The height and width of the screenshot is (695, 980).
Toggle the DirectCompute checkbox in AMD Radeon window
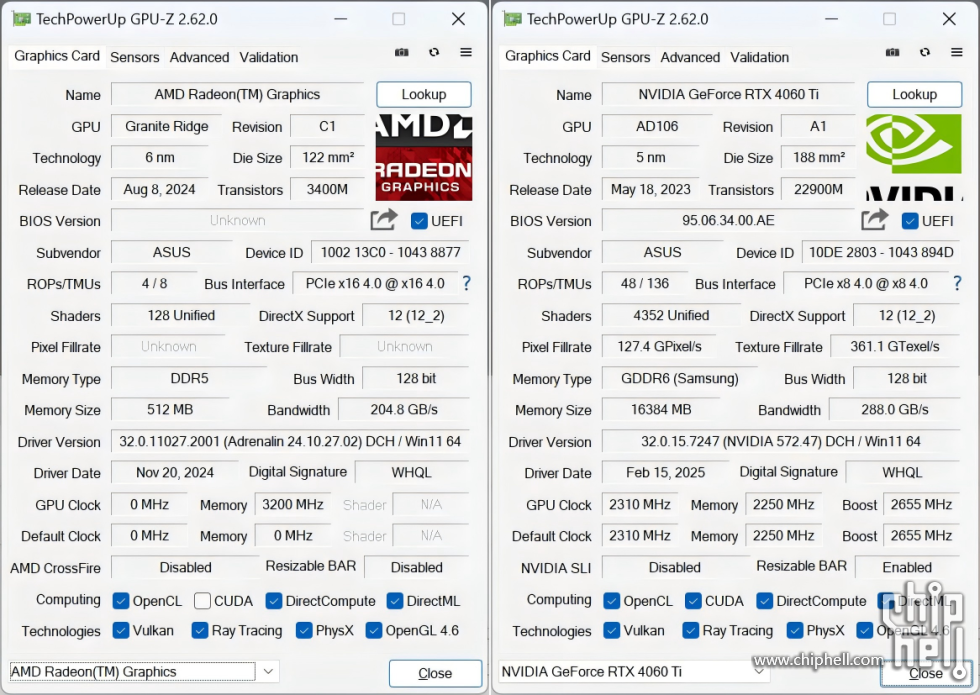pyautogui.click(x=273, y=601)
